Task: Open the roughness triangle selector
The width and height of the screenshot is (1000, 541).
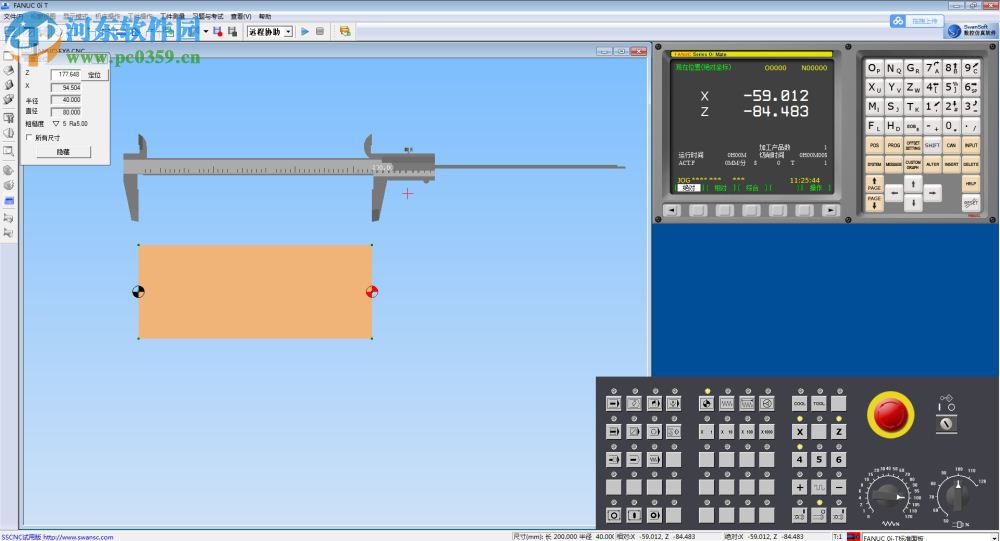Action: click(x=55, y=124)
